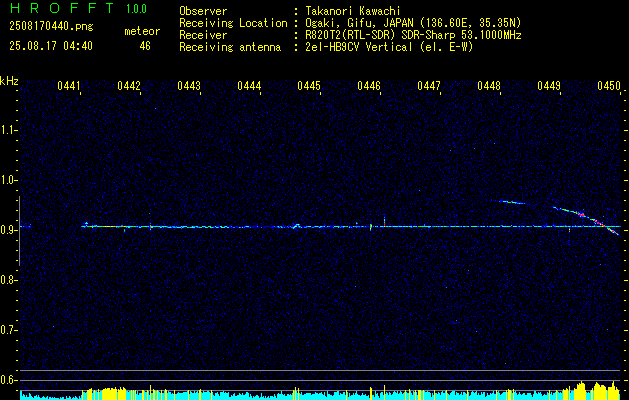Click the tall yellow signal-strength peak near 0449
This screenshot has height=400, width=629.
click(581, 388)
